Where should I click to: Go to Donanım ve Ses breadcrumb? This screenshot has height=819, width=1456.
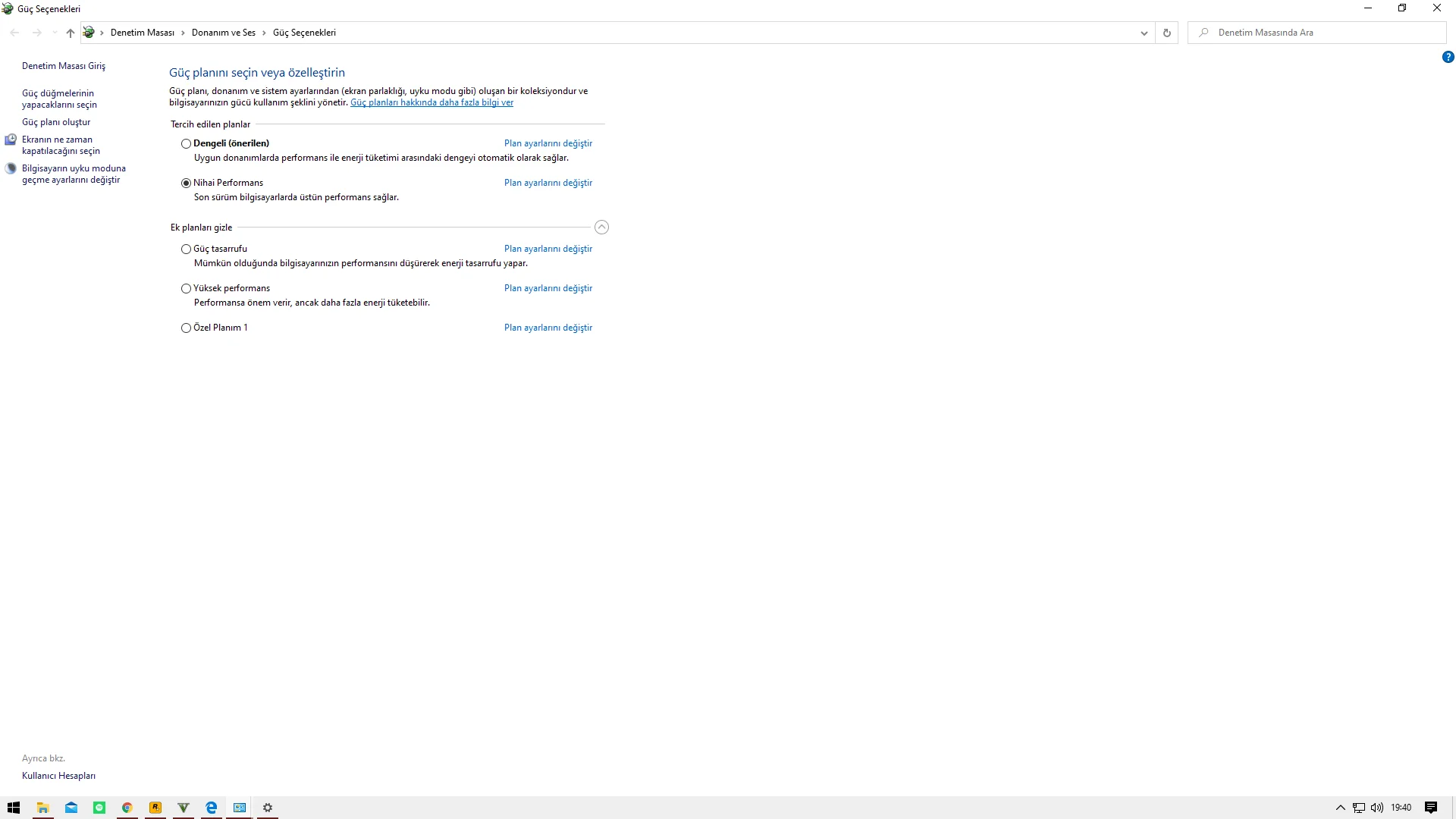(x=223, y=33)
